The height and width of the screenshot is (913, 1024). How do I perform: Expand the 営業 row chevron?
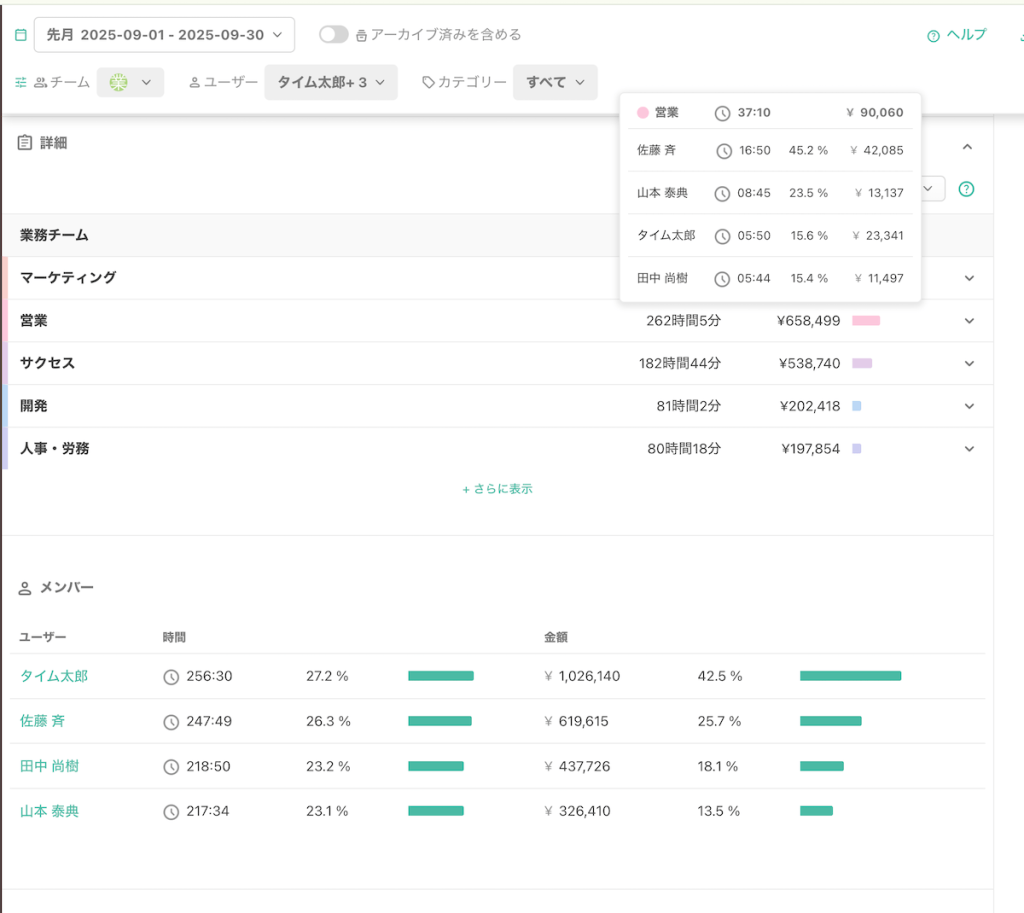969,321
